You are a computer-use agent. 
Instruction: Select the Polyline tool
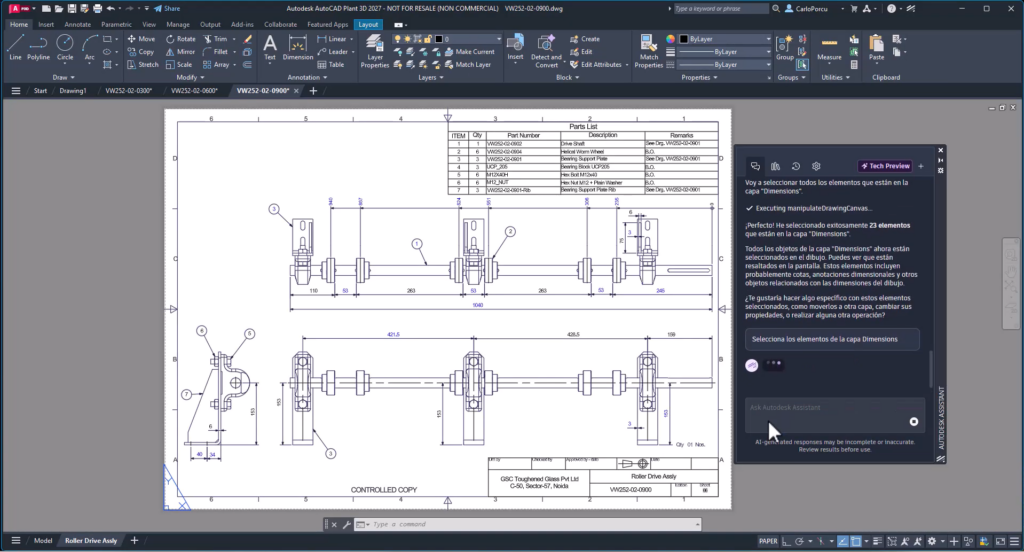pyautogui.click(x=39, y=48)
